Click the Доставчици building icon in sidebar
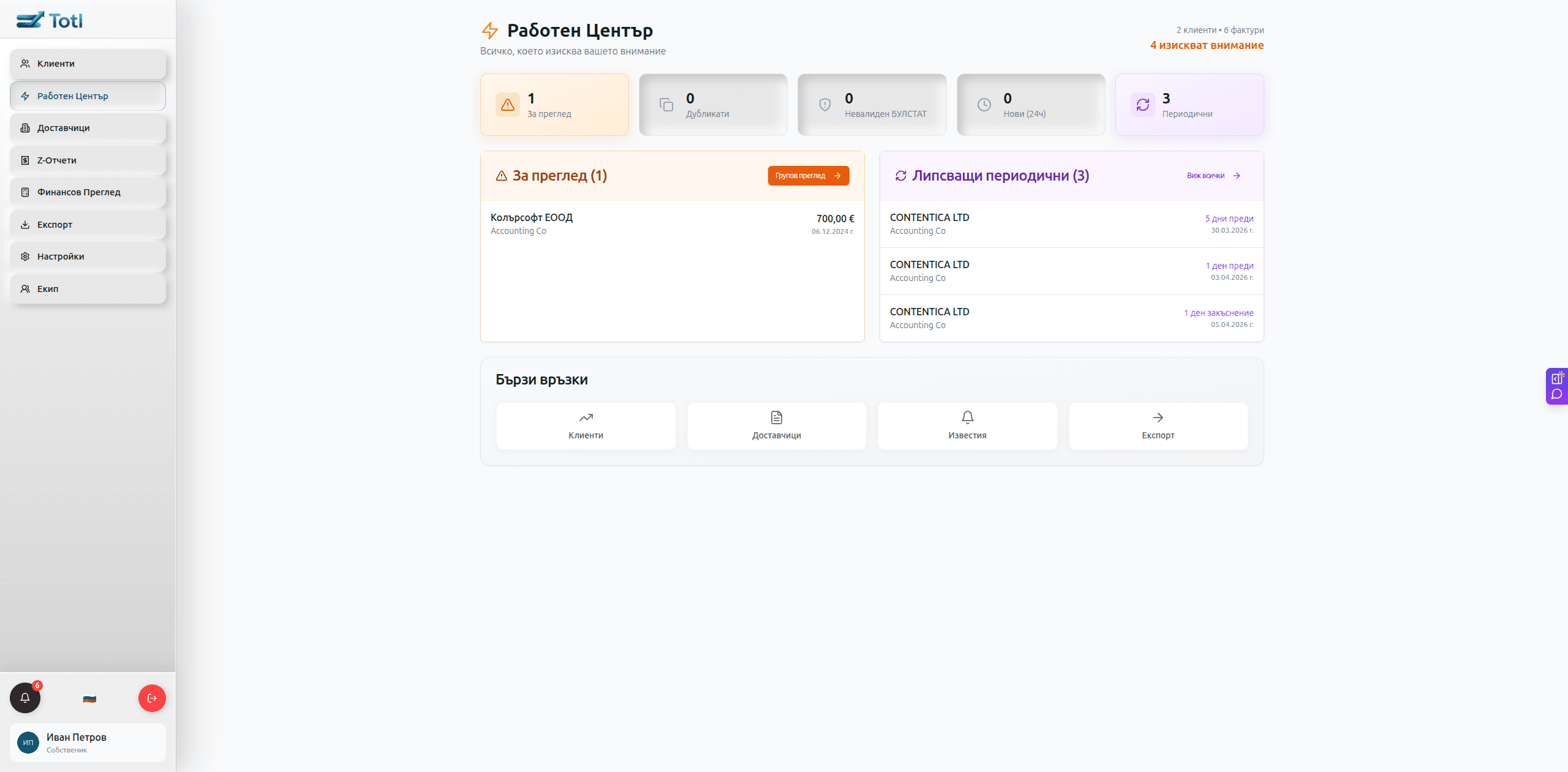Screen dimensions: 1568x772 25,128
